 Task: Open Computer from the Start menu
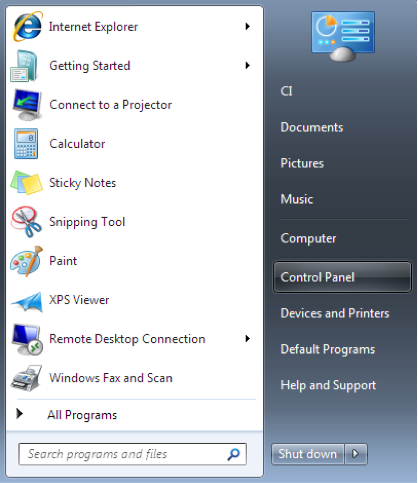308,239
